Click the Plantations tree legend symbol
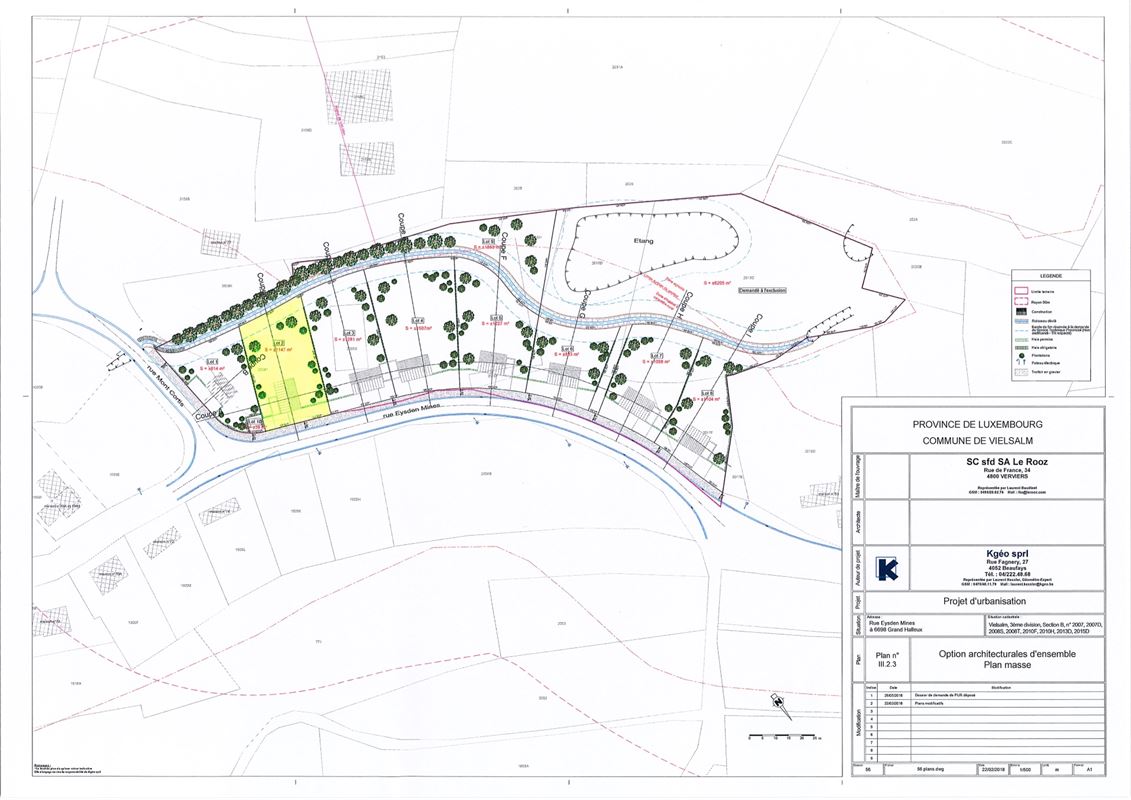1131x800 pixels. click(x=1021, y=353)
